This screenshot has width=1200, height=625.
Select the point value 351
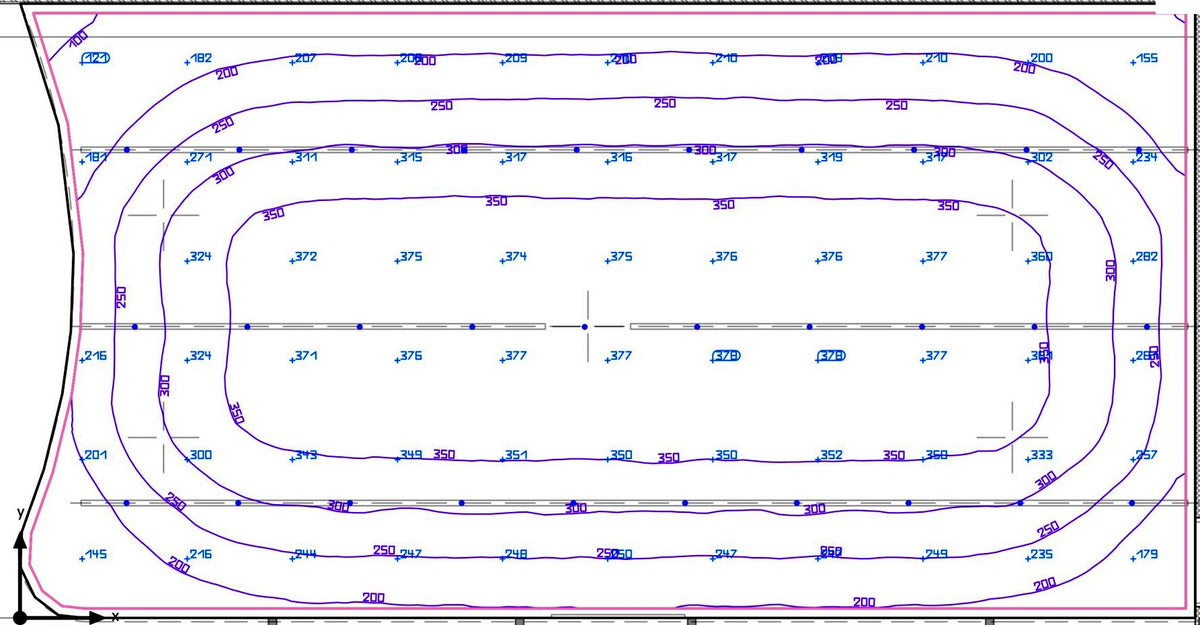click(516, 455)
